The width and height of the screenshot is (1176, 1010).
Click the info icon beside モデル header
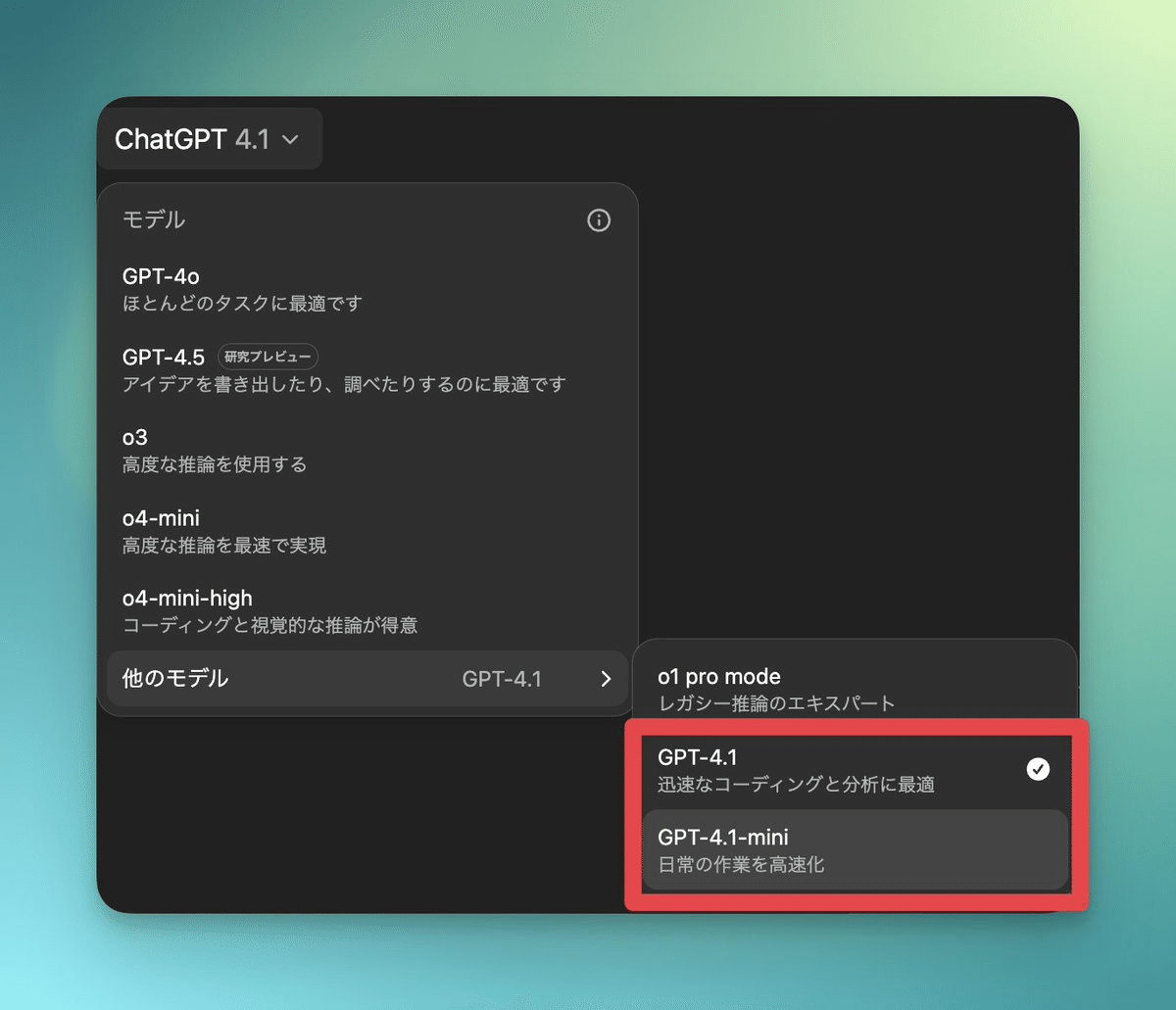599,220
